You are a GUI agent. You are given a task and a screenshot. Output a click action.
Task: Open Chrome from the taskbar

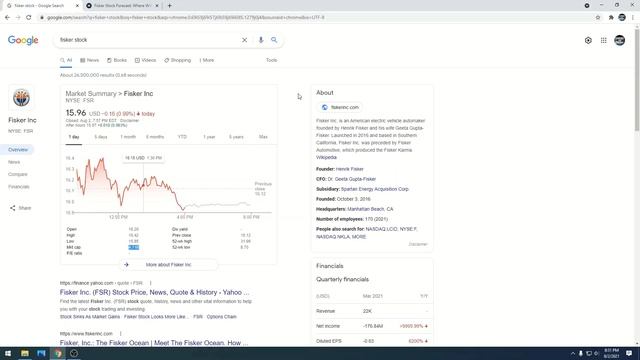pyautogui.click(x=58, y=353)
